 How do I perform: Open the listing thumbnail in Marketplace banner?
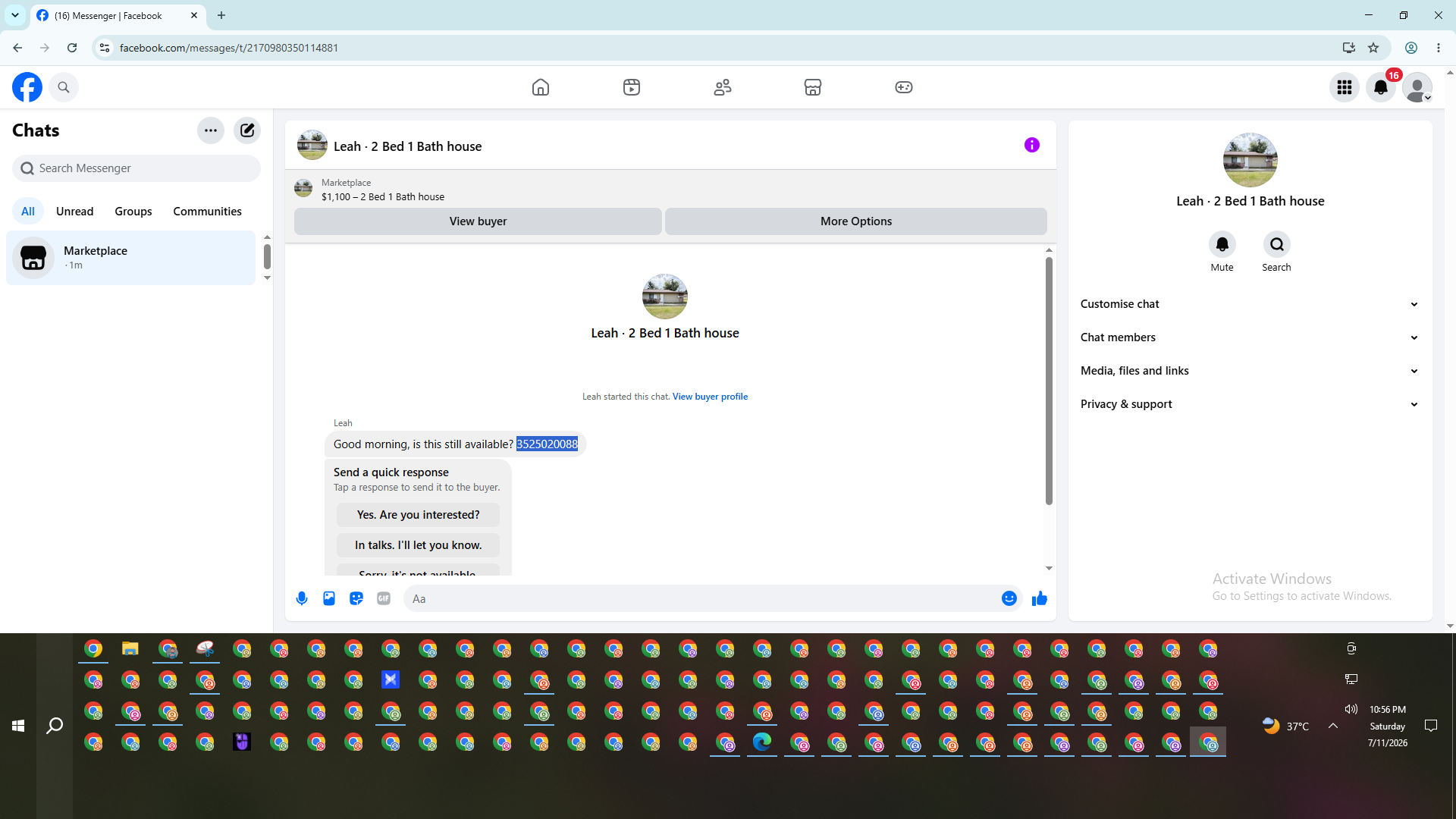pos(303,189)
